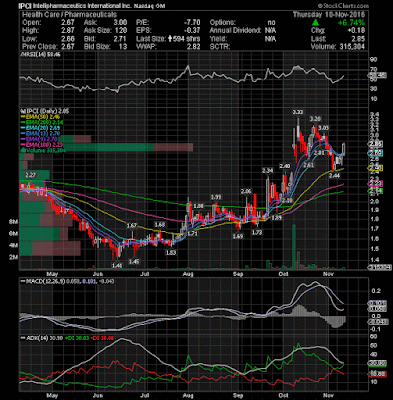The image size is (393, 400).
Task: Click the Ask value 3.00
Action: coord(120,23)
